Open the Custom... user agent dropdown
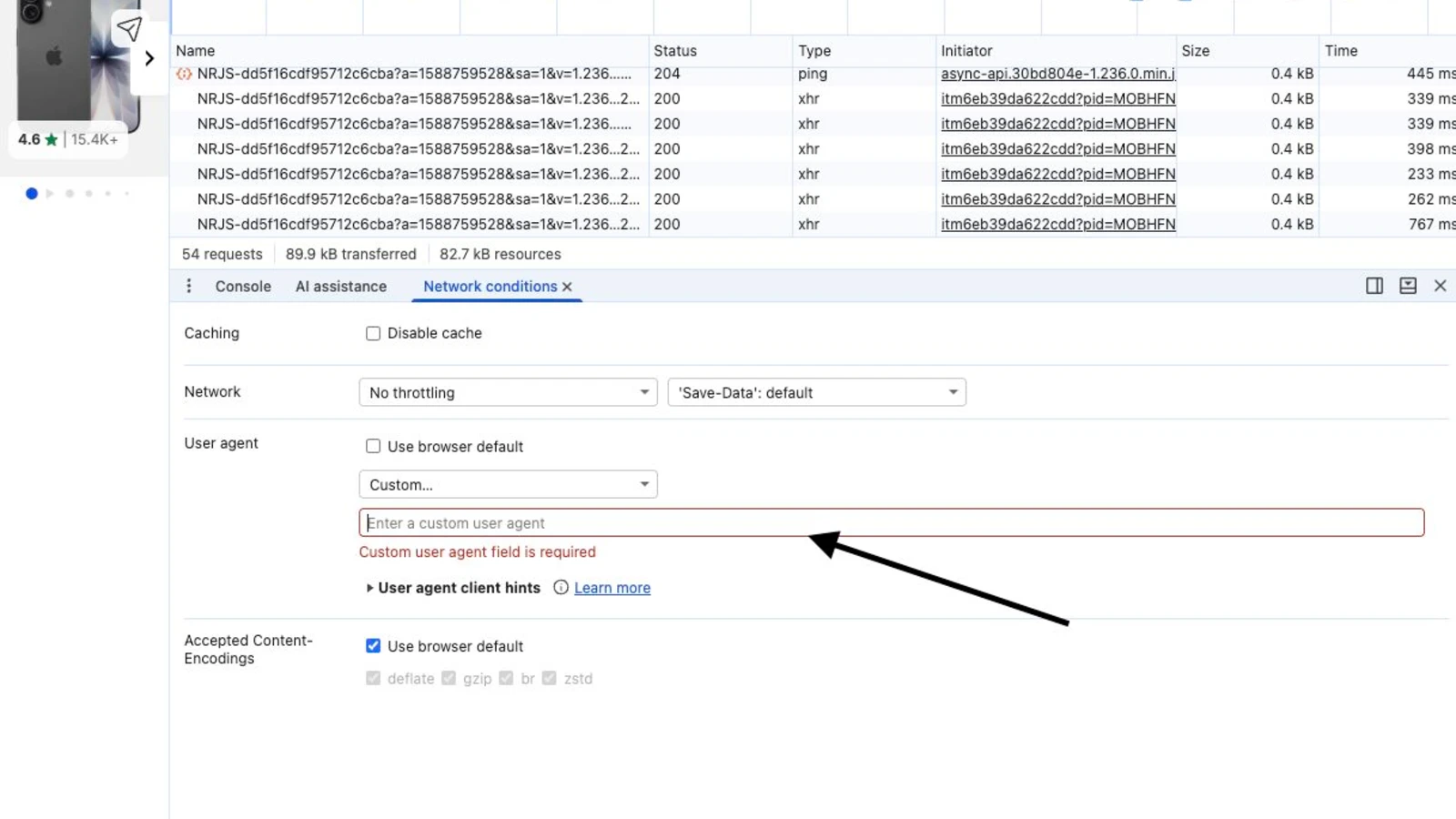1456x819 pixels. tap(508, 484)
